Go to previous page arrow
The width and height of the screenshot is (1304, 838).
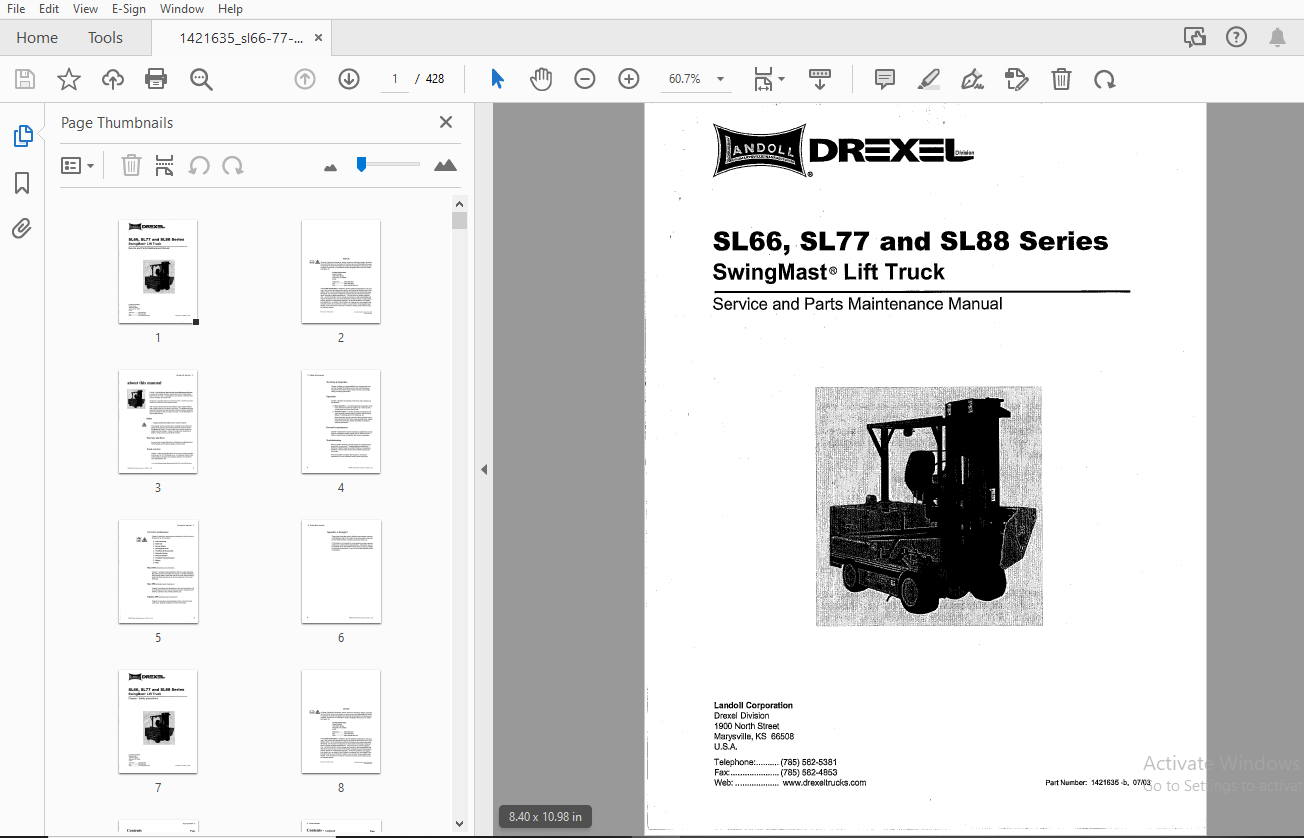305,79
